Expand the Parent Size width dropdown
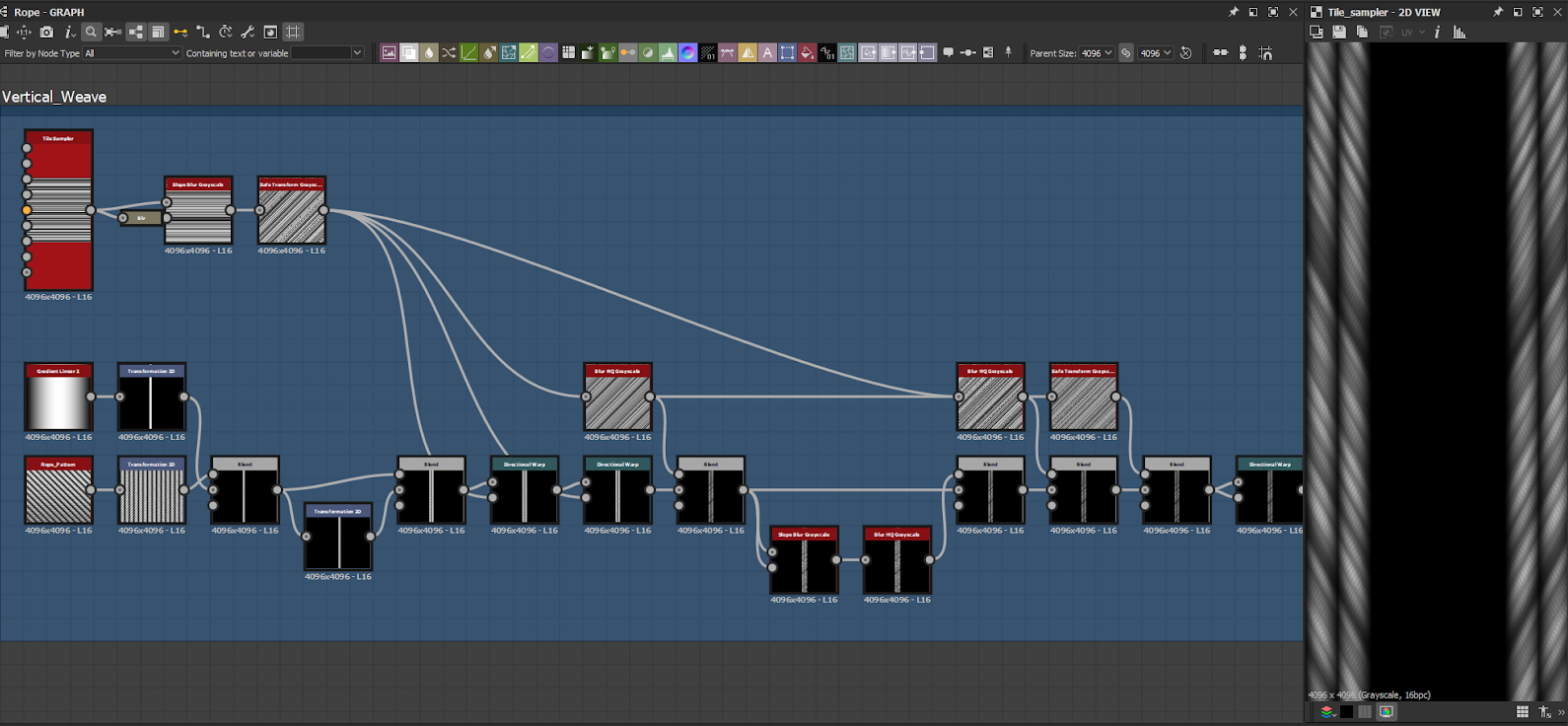1568x726 pixels. pos(1096,53)
